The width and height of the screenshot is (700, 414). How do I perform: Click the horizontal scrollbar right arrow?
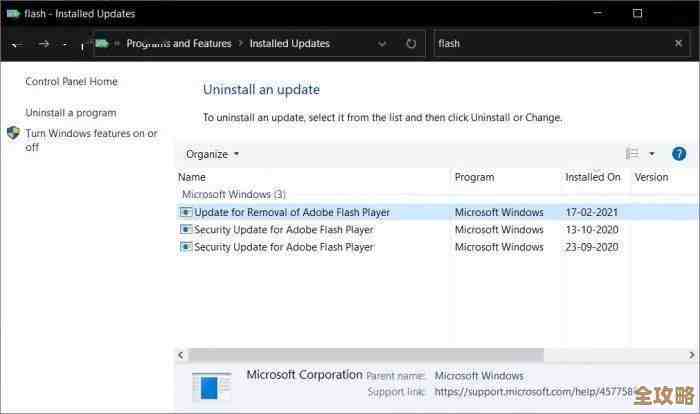(x=692, y=355)
